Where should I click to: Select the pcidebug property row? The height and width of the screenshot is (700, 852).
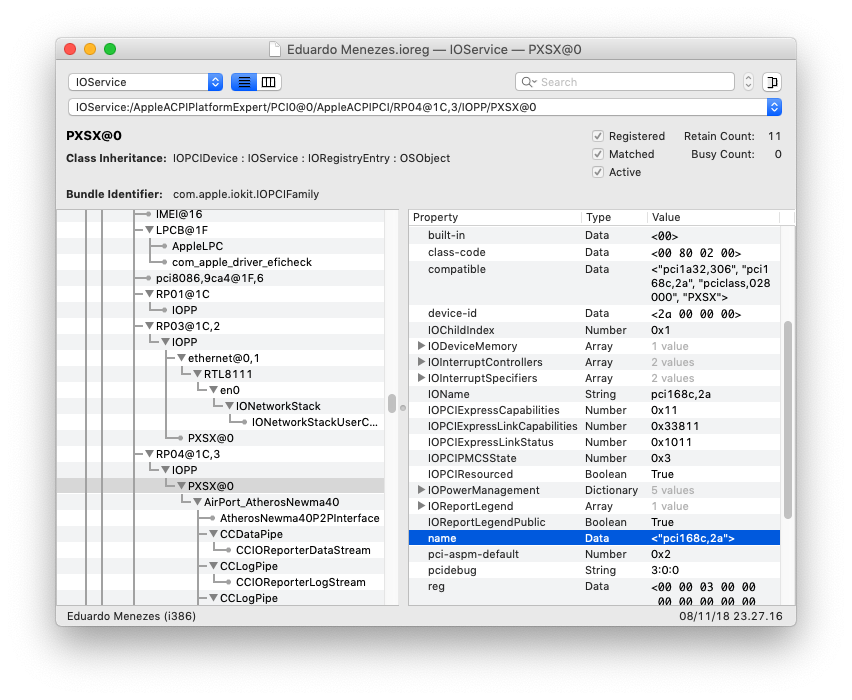(594, 570)
